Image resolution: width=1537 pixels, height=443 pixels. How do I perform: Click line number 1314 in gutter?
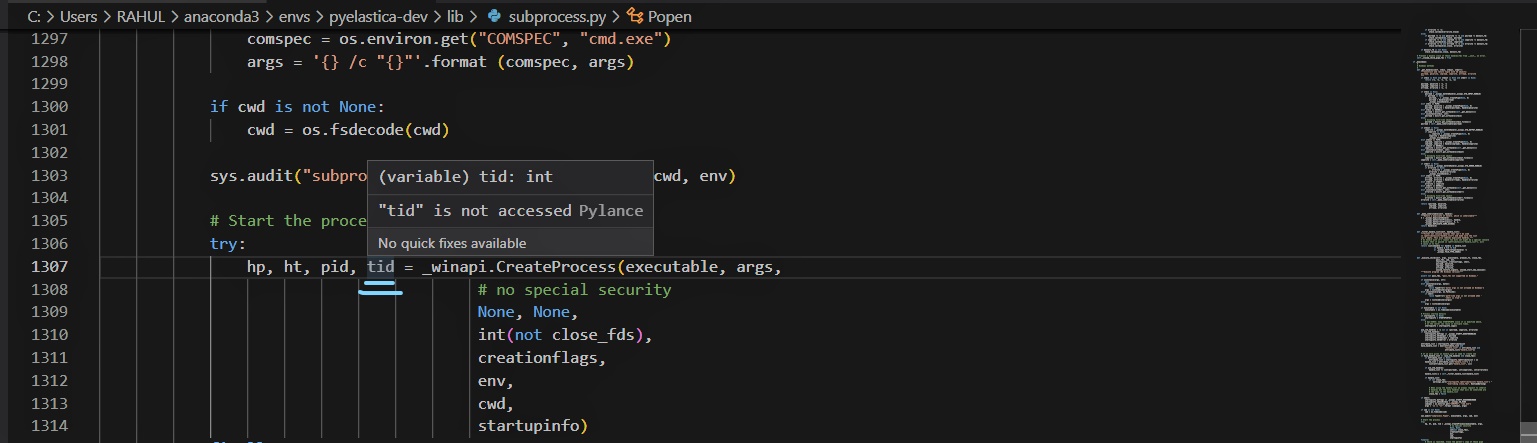click(48, 427)
